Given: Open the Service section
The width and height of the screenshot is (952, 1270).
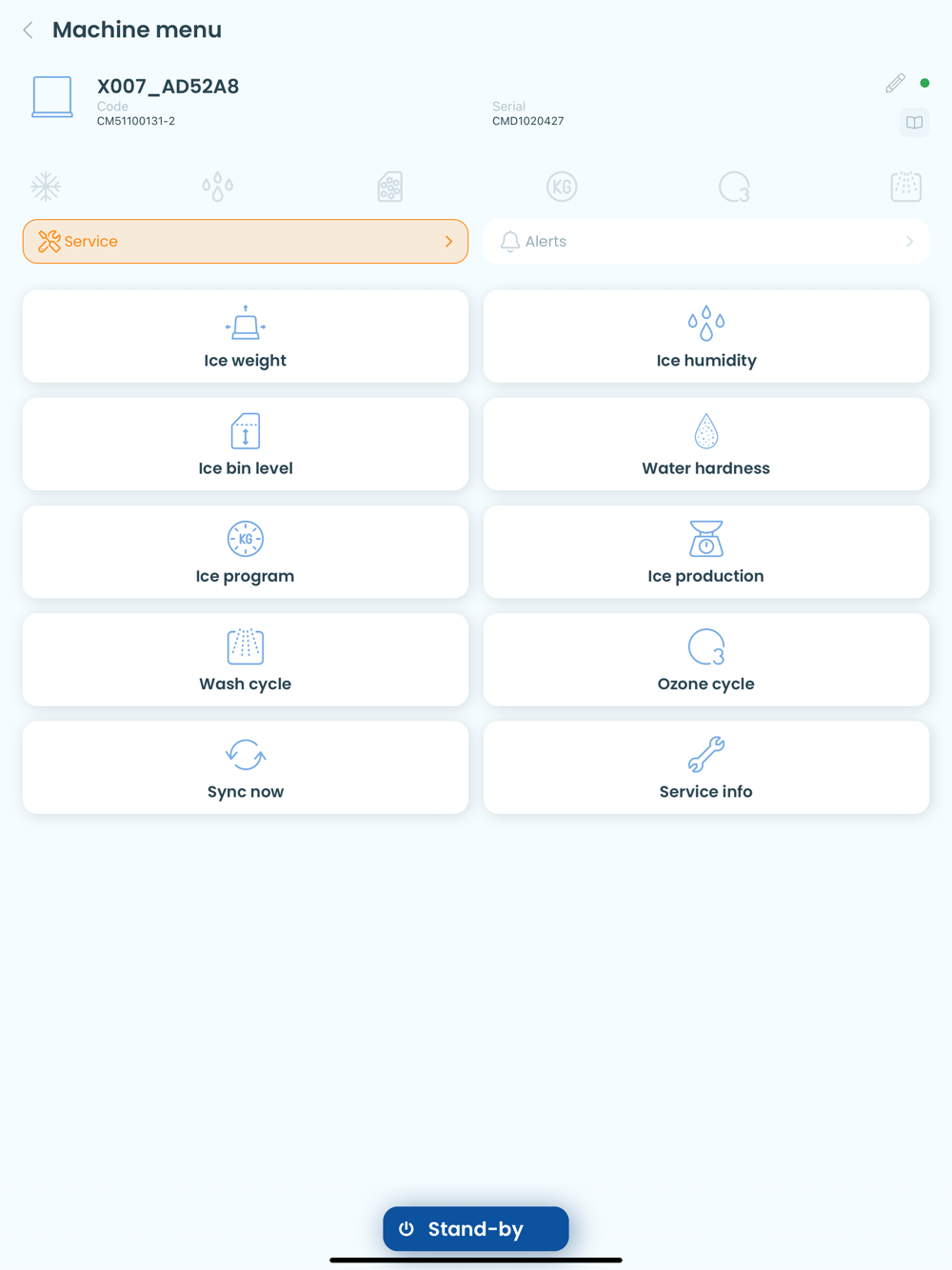Looking at the screenshot, I should pyautogui.click(x=246, y=242).
